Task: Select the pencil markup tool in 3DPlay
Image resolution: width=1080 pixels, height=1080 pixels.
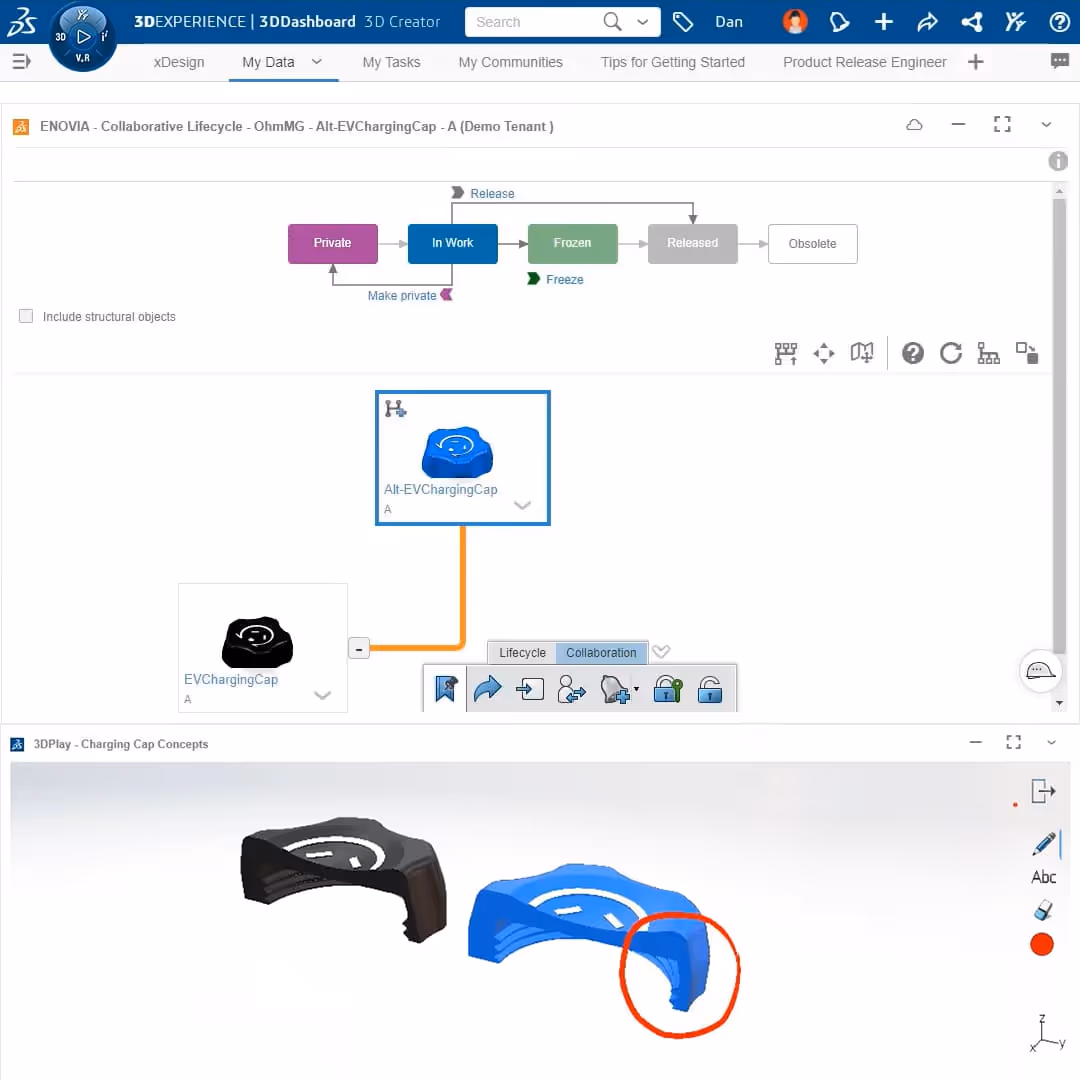Action: [x=1043, y=844]
